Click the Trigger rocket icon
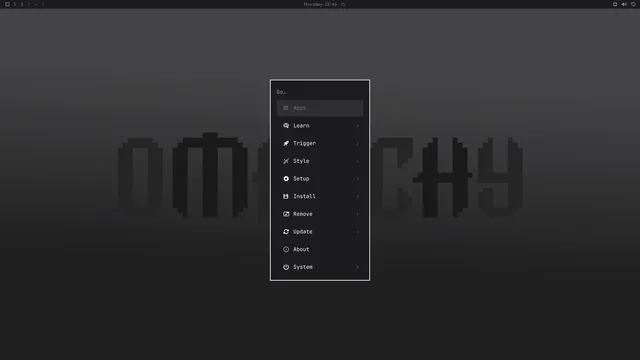 tap(286, 143)
